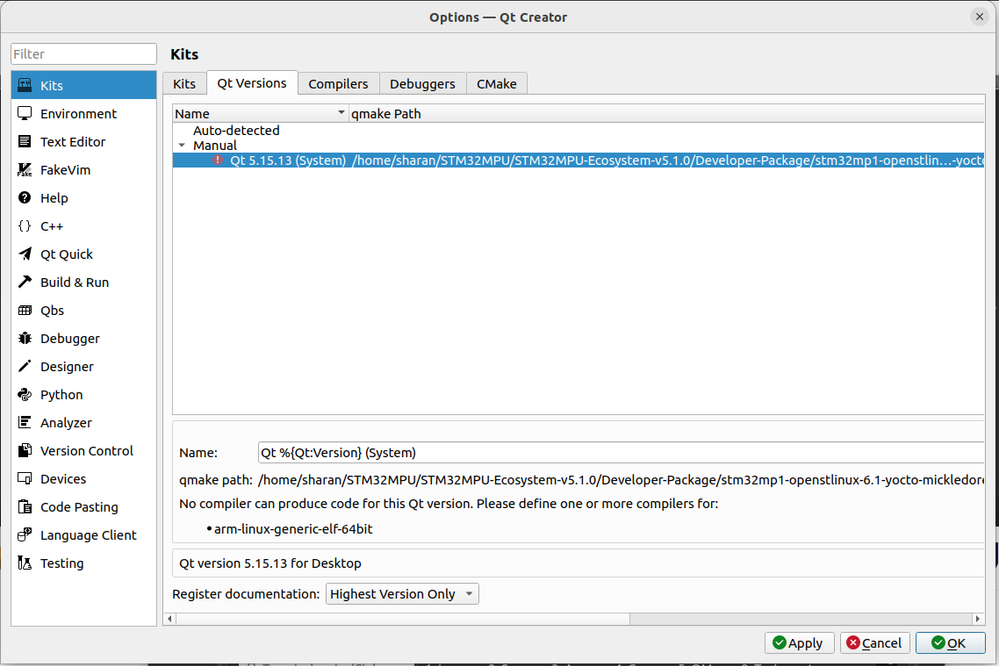Click the FakeVim settings icon
The width and height of the screenshot is (999, 666).
tap(25, 170)
